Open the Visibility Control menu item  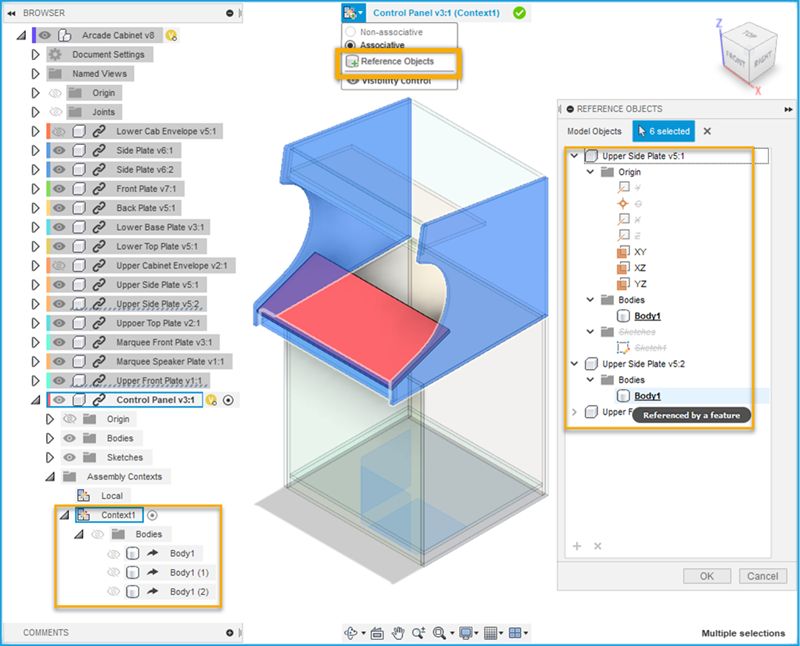click(x=398, y=79)
